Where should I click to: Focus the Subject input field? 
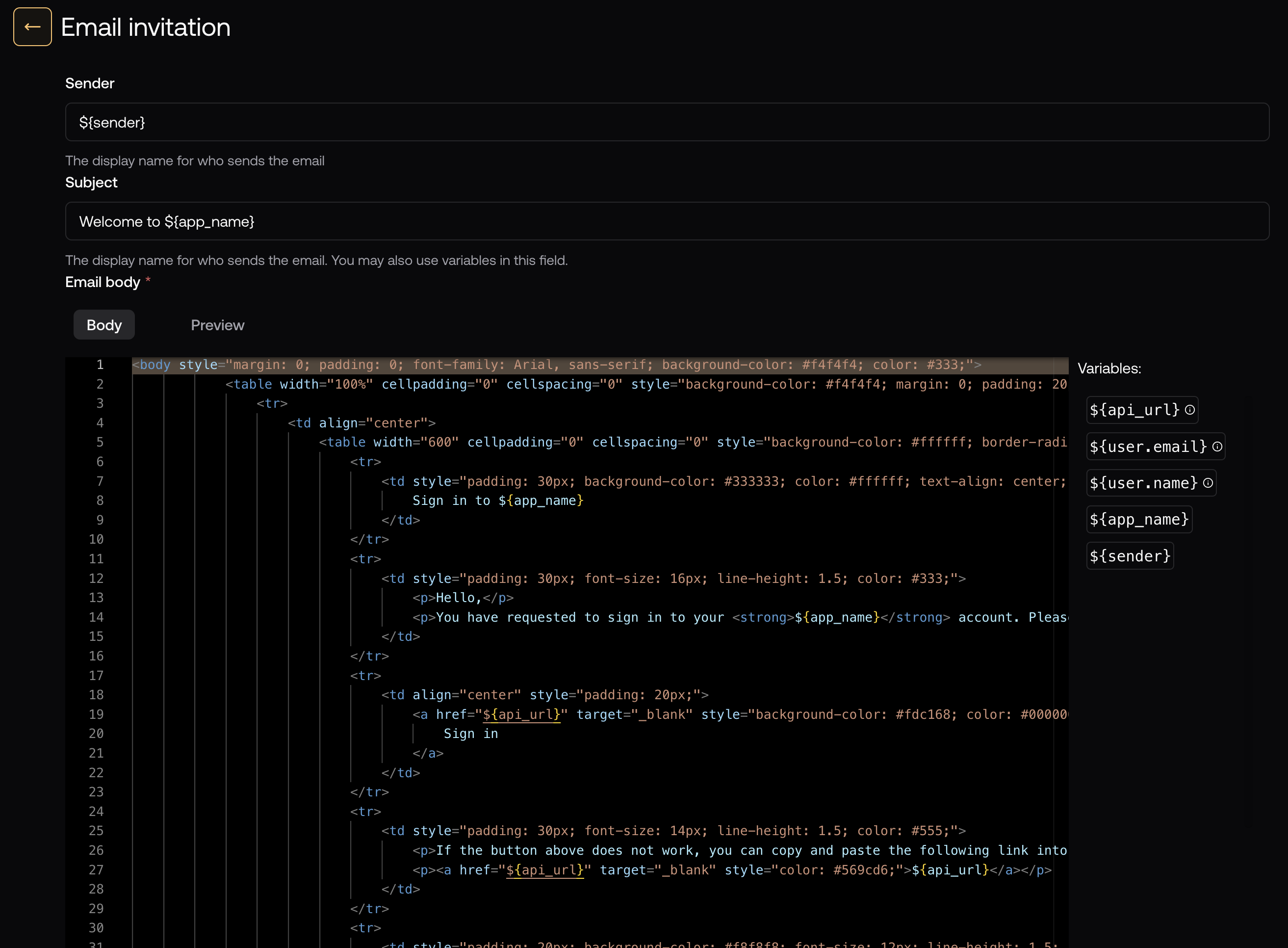tap(667, 221)
